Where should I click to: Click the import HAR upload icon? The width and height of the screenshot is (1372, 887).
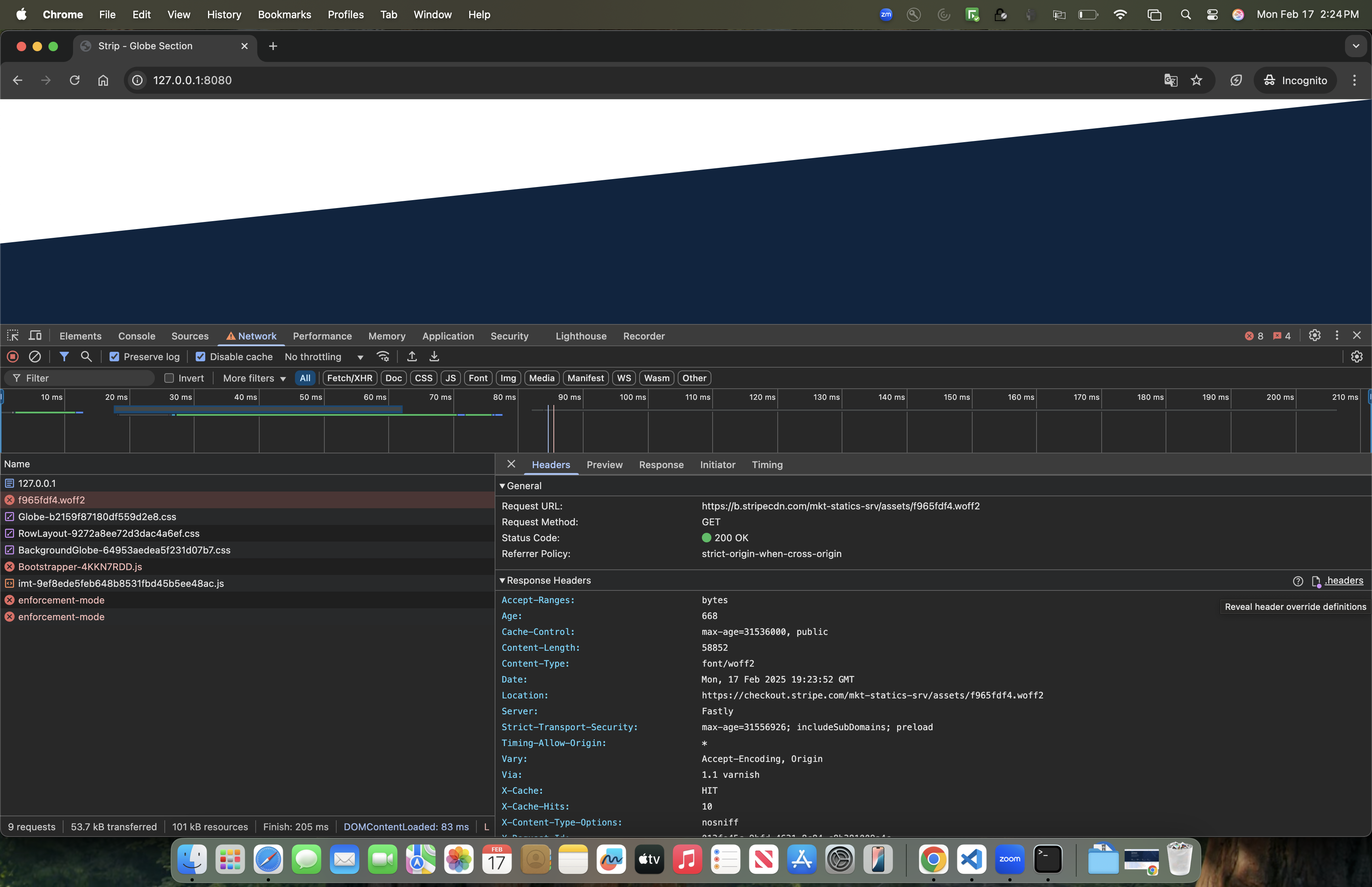pos(412,357)
